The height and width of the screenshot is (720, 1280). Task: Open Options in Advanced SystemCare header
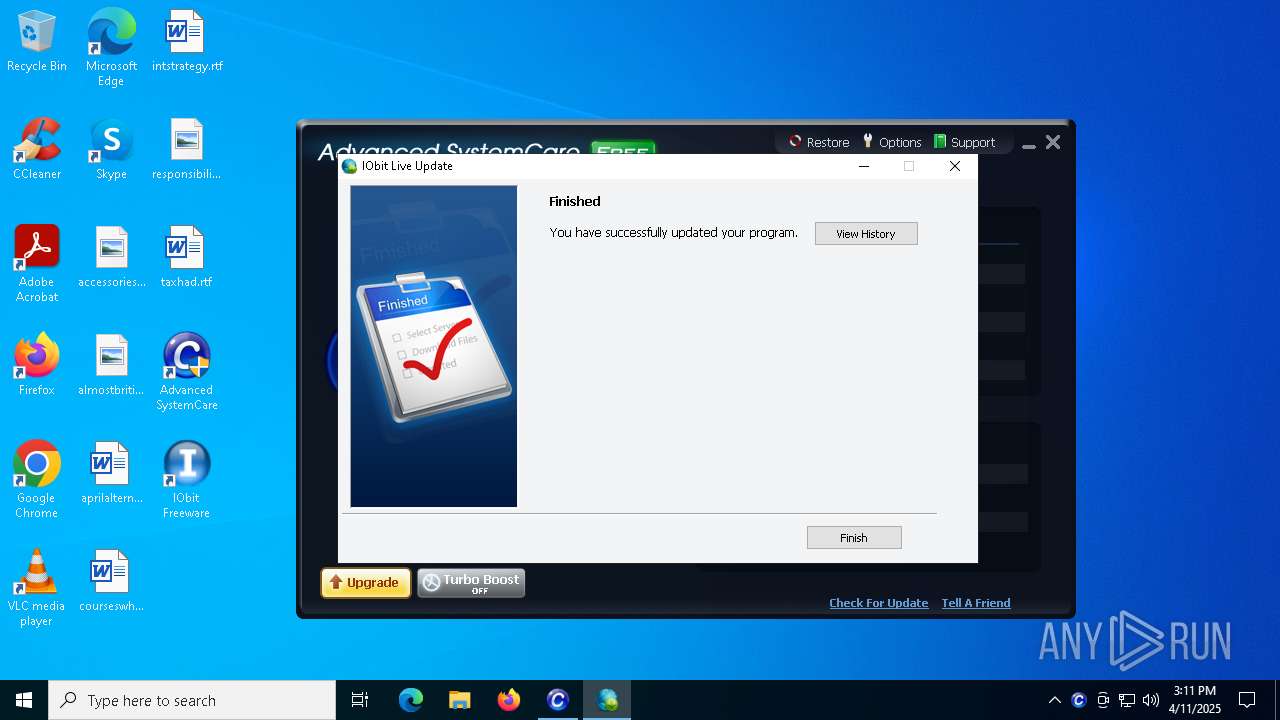coord(892,142)
